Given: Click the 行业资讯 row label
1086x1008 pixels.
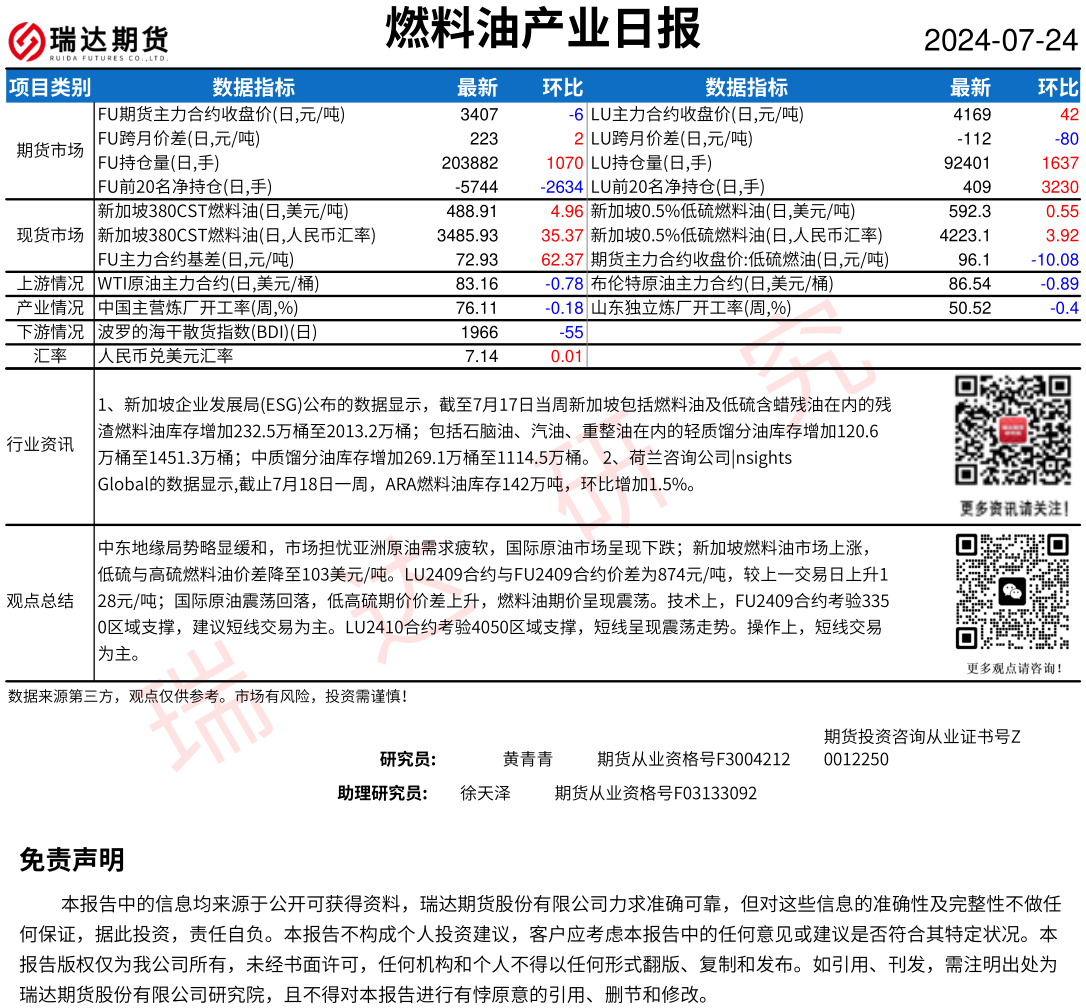Looking at the screenshot, I should [x=40, y=444].
